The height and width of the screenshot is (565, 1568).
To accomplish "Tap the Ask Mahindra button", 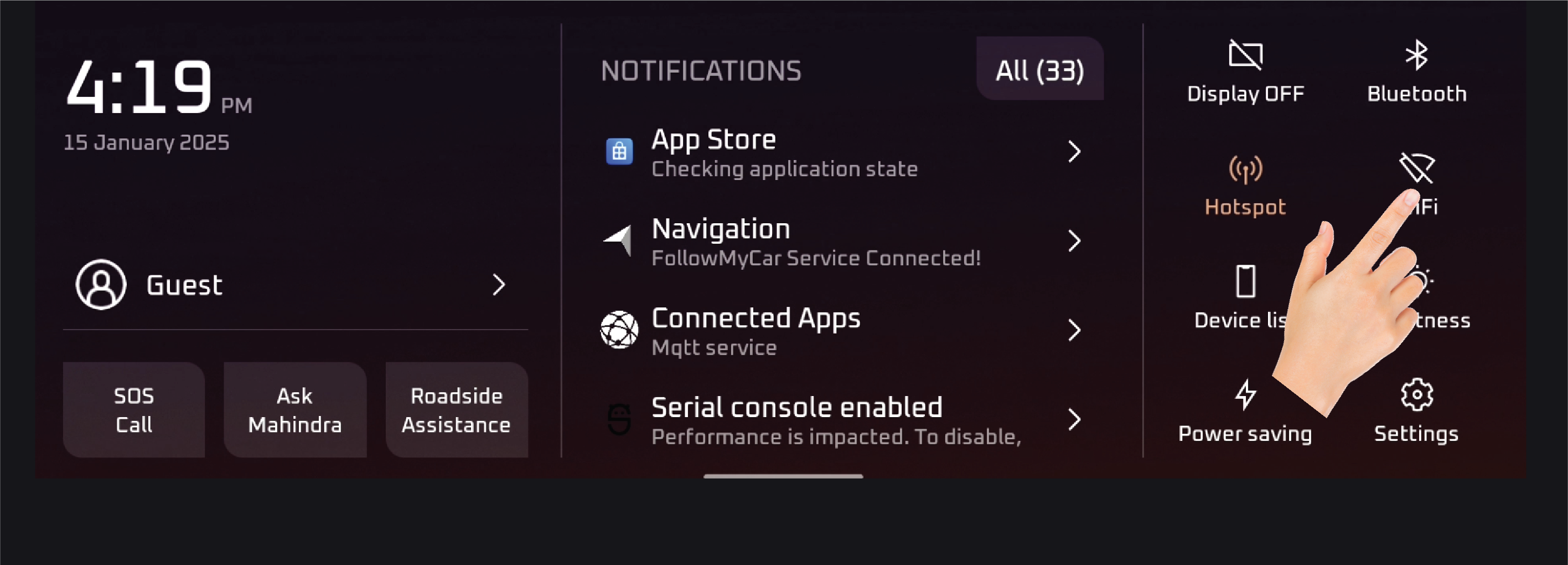I will [x=294, y=409].
